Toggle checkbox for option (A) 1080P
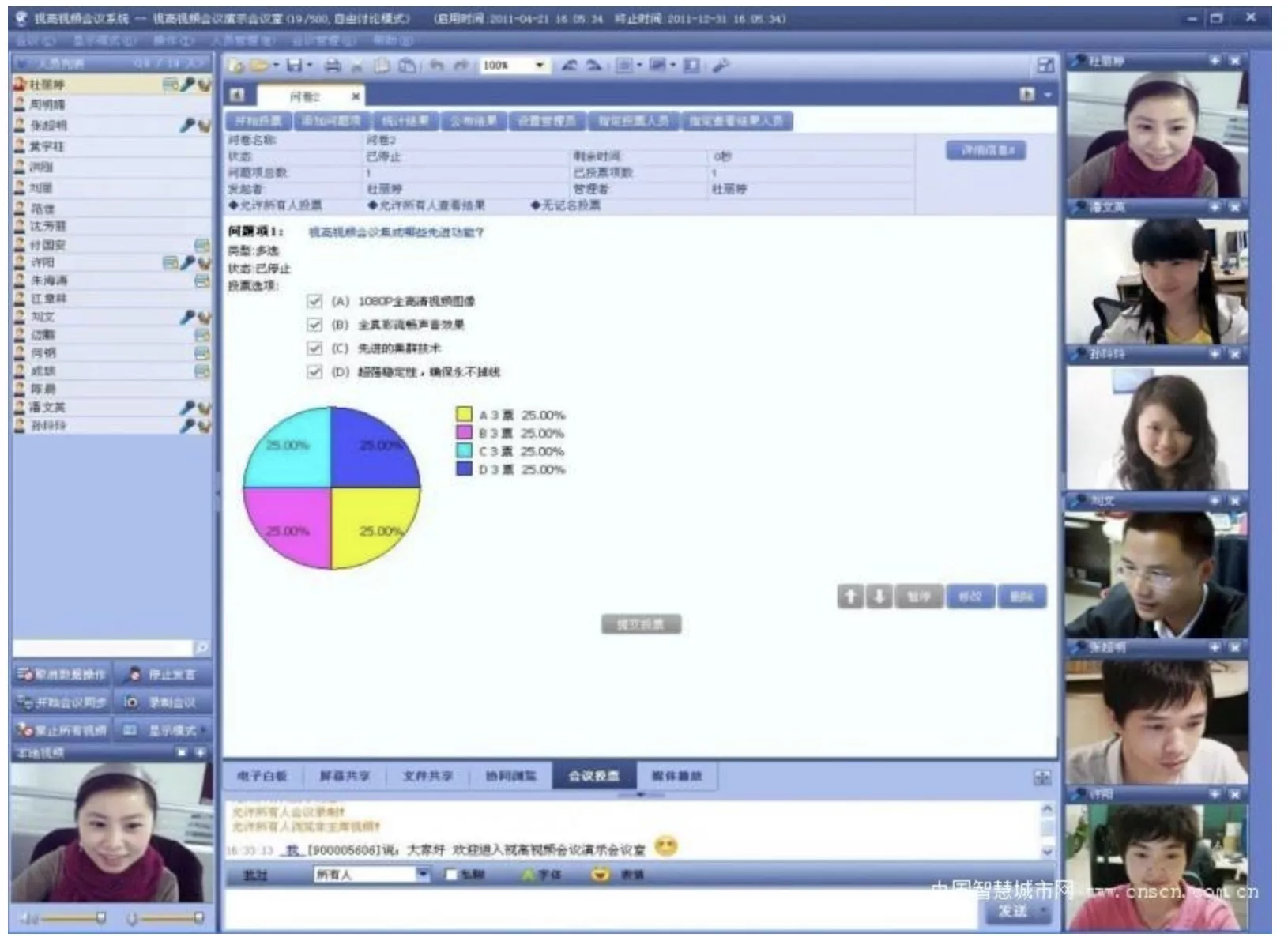The width and height of the screenshot is (1288, 945). pos(314,301)
